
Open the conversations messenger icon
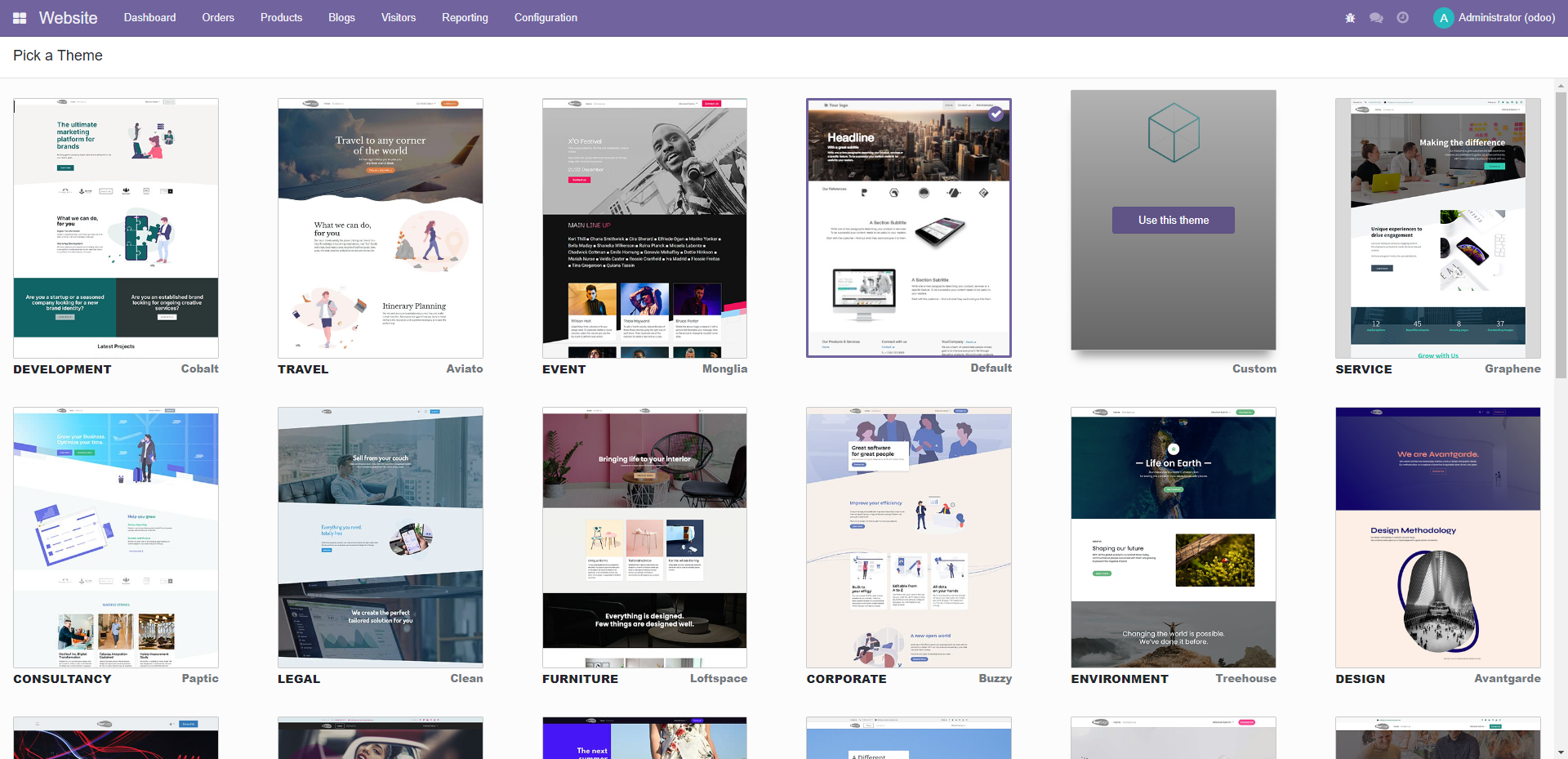point(1376,17)
